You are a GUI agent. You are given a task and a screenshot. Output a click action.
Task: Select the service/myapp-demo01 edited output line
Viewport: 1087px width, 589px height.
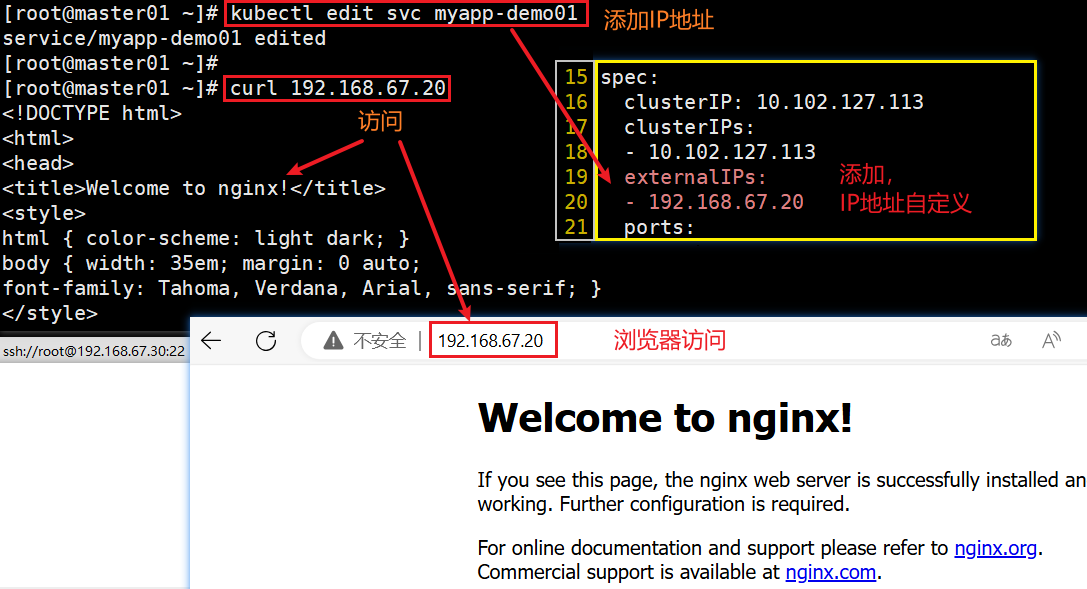tap(164, 38)
